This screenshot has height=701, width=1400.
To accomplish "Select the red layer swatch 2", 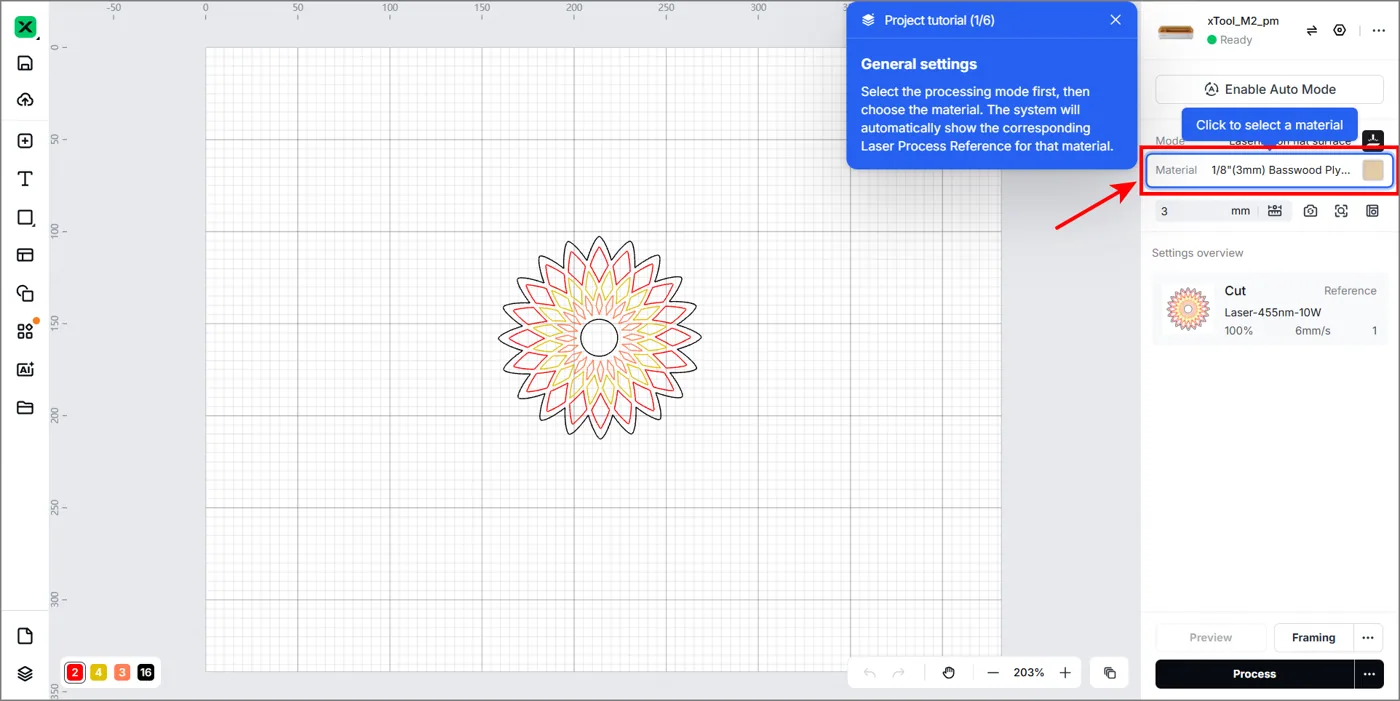I will pyautogui.click(x=75, y=673).
